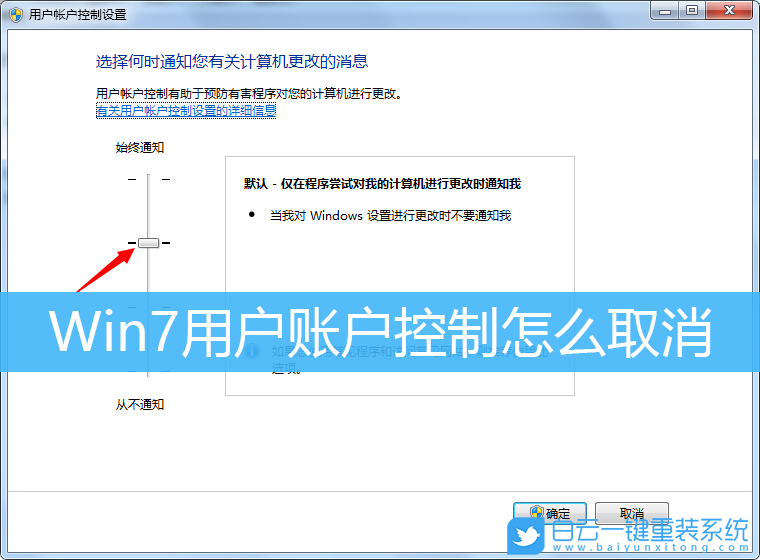Minimize the User Account Control window
The height and width of the screenshot is (560, 760).
pyautogui.click(x=665, y=10)
